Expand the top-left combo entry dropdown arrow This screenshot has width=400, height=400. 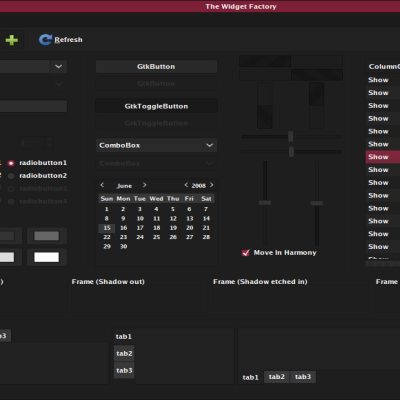tap(58, 67)
